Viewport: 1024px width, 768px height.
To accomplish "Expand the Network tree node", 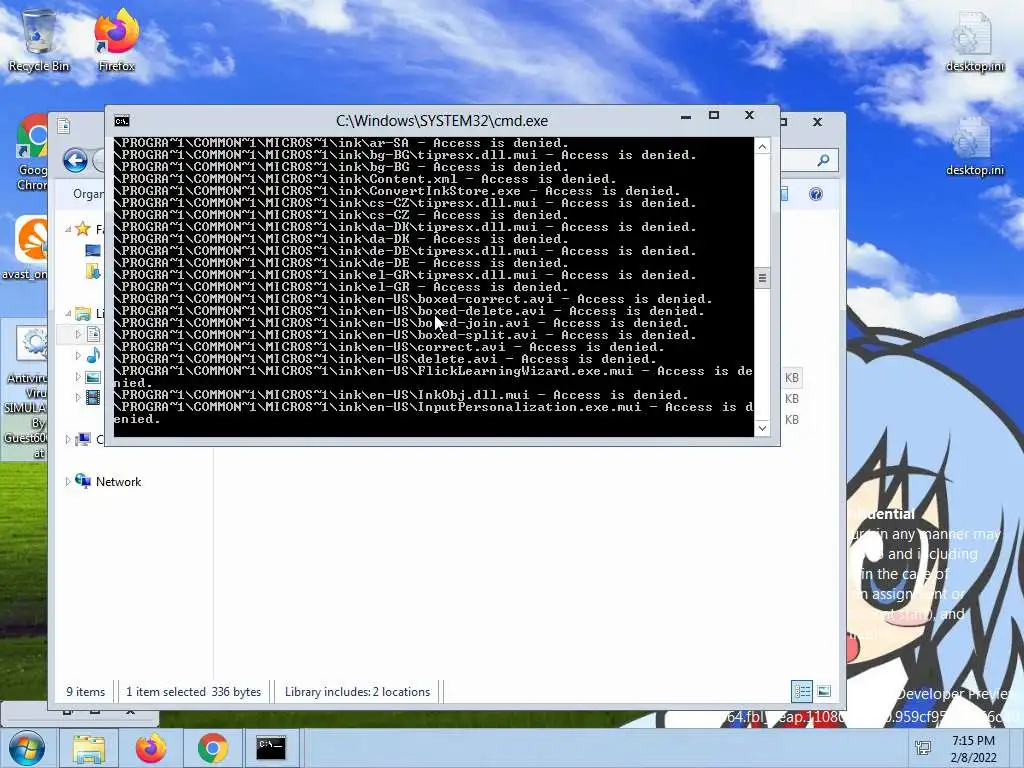I will pos(67,482).
